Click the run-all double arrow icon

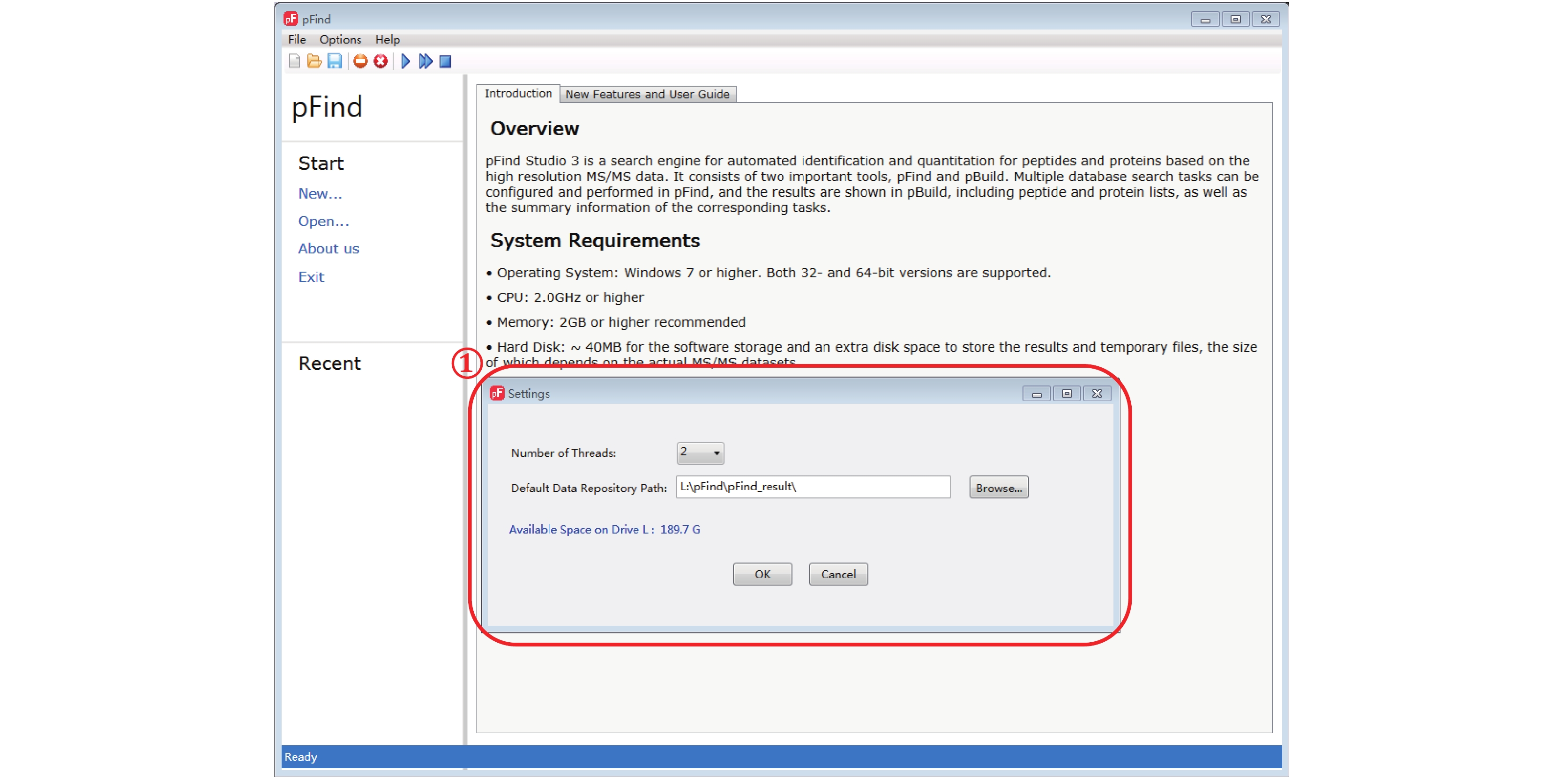pyautogui.click(x=426, y=61)
